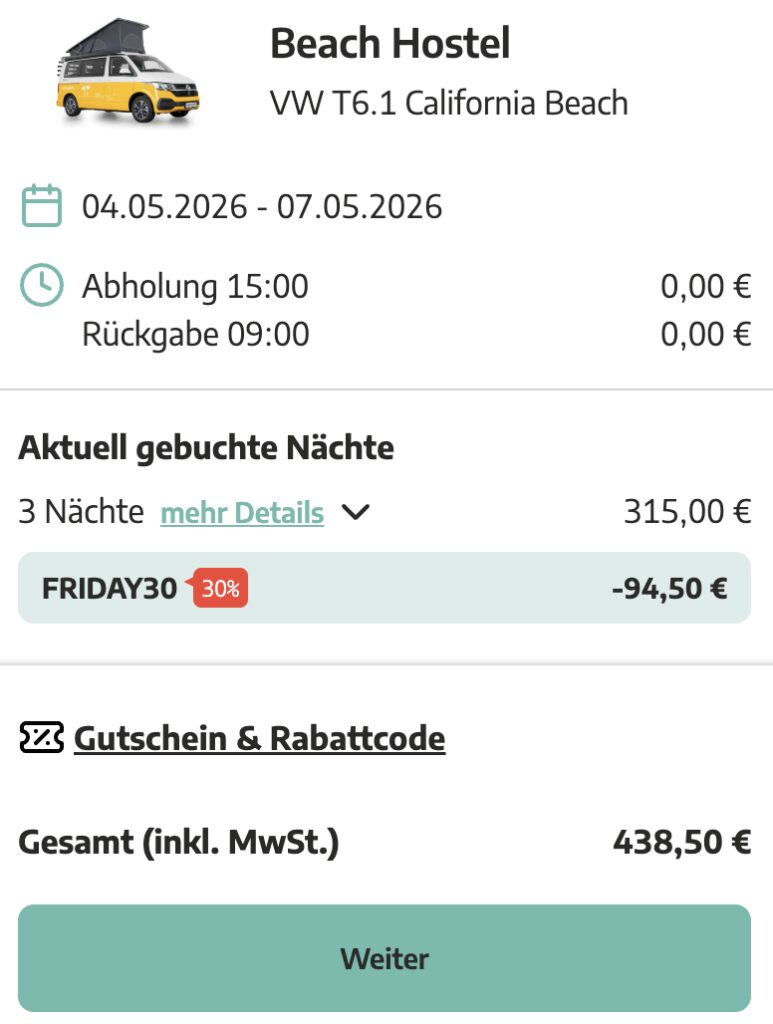Click the 315,00 € nightly price total
The height and width of the screenshot is (1024, 773).
(688, 510)
